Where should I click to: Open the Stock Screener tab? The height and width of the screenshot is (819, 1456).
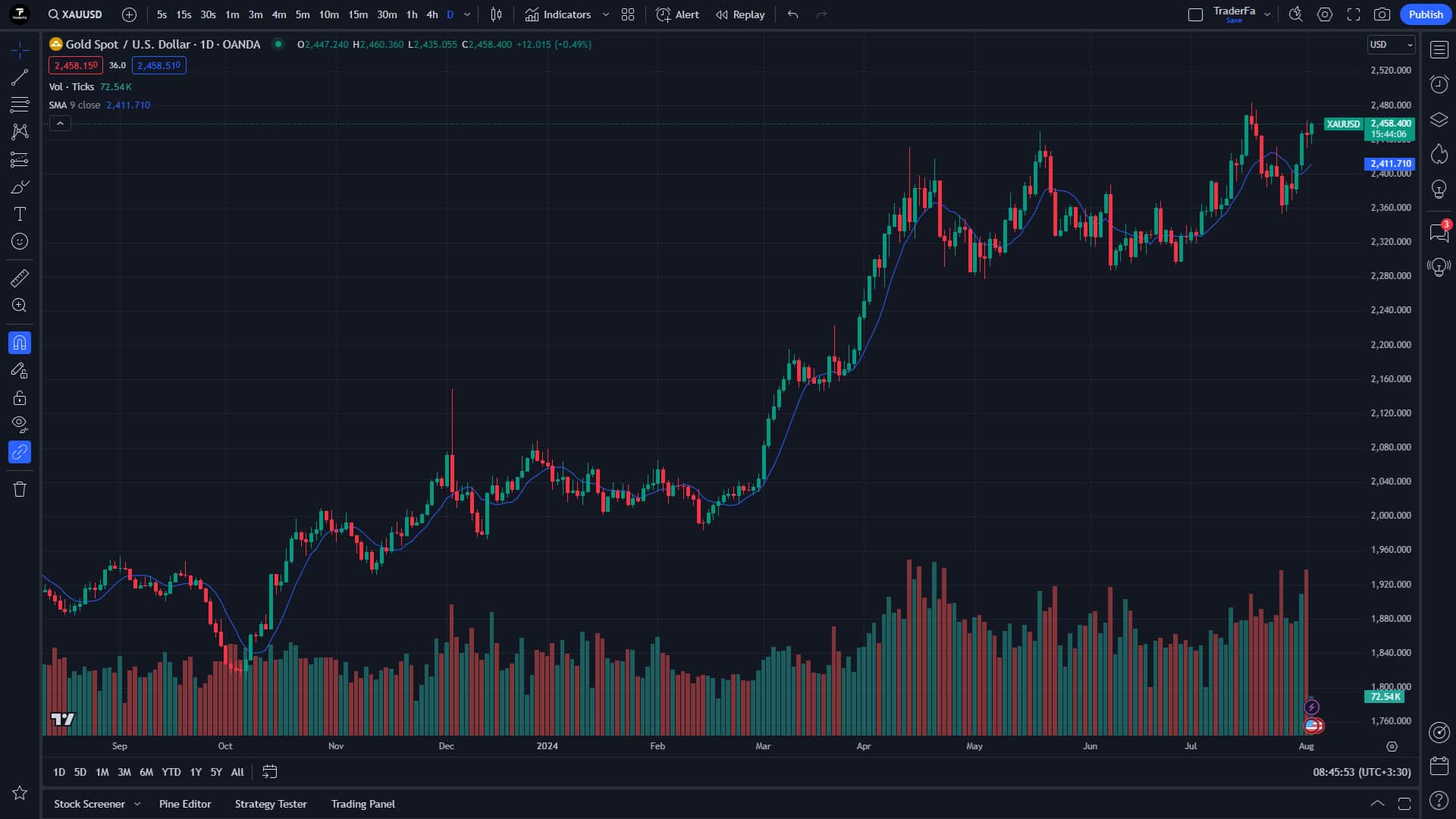(89, 804)
